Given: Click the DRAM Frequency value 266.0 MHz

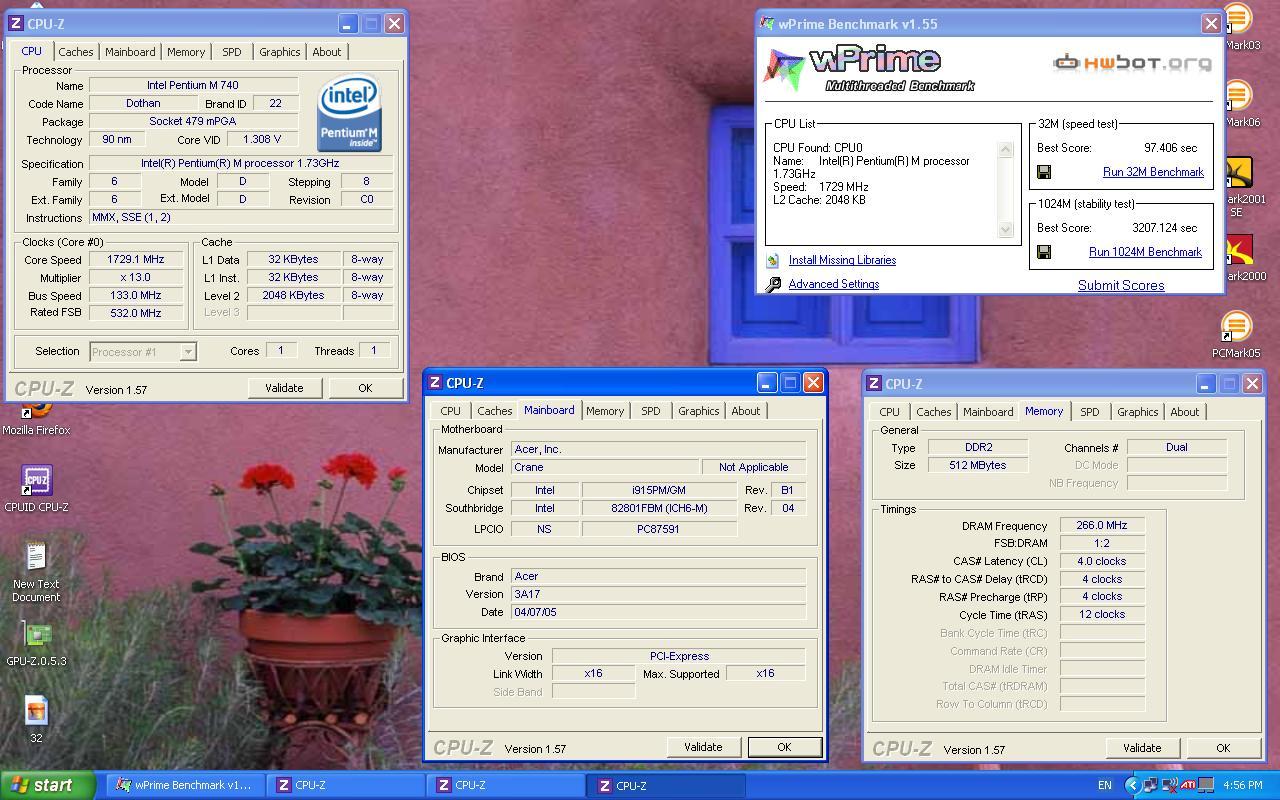Looking at the screenshot, I should [1101, 525].
